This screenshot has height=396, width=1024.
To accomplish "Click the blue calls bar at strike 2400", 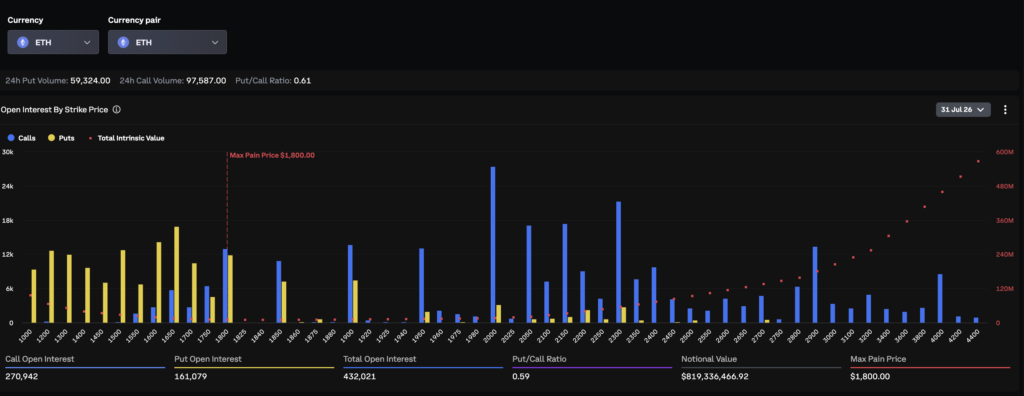I will coord(654,295).
